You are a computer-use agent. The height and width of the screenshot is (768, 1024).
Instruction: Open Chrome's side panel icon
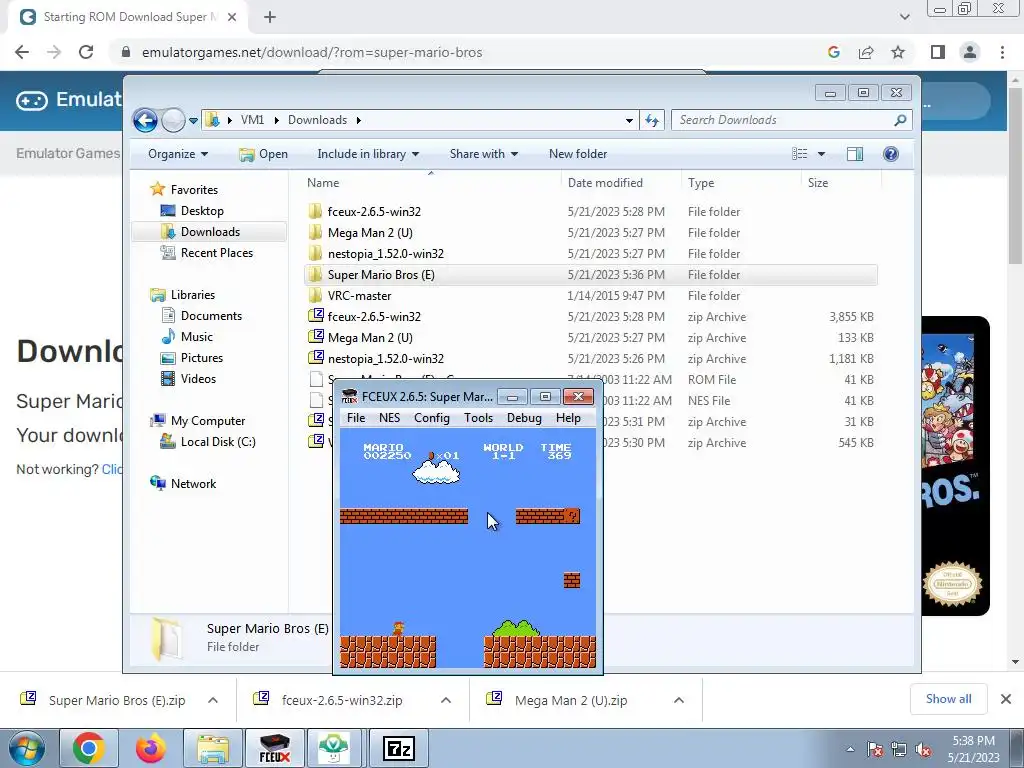pos(938,52)
